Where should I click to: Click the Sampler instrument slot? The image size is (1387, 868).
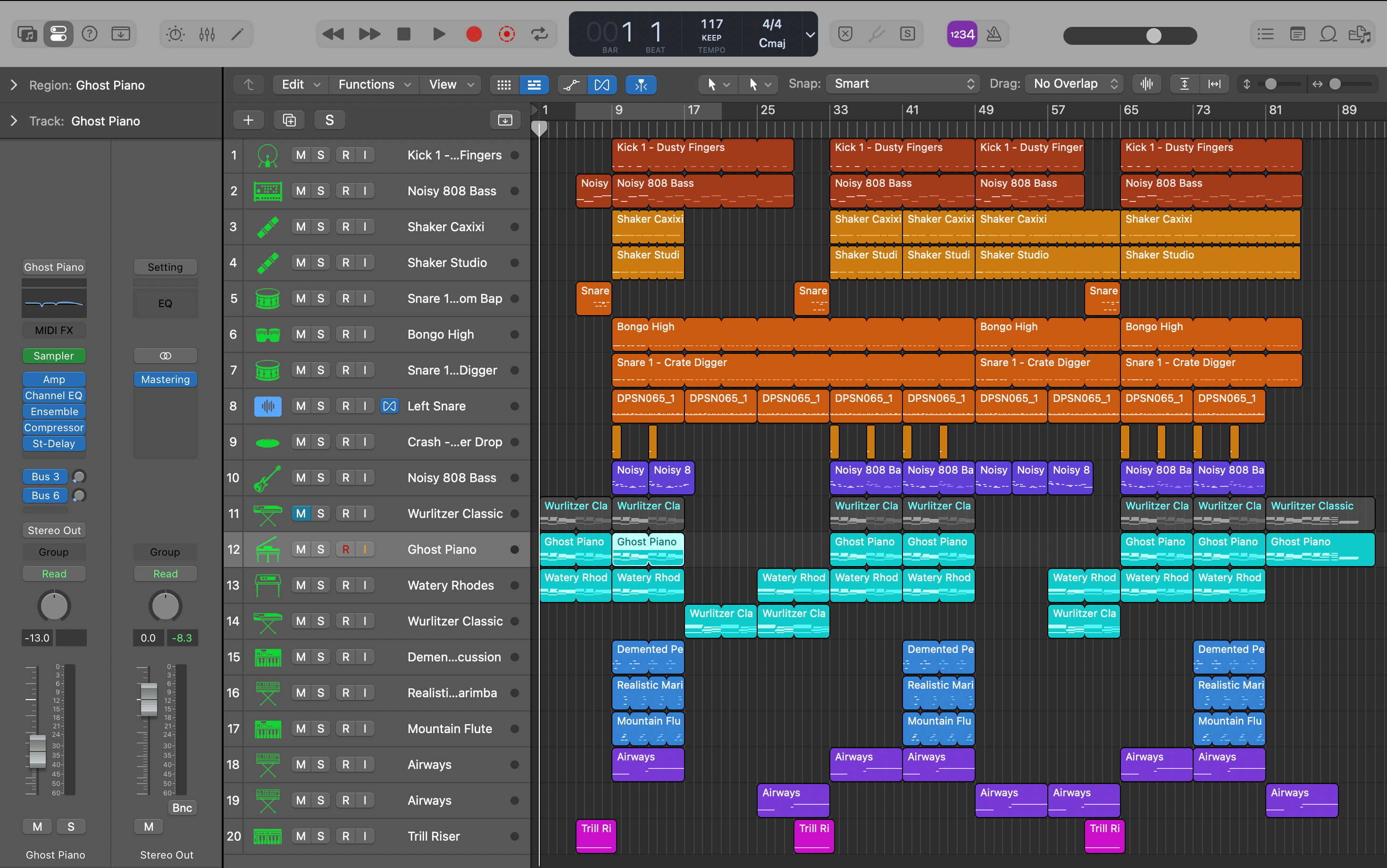(x=54, y=356)
